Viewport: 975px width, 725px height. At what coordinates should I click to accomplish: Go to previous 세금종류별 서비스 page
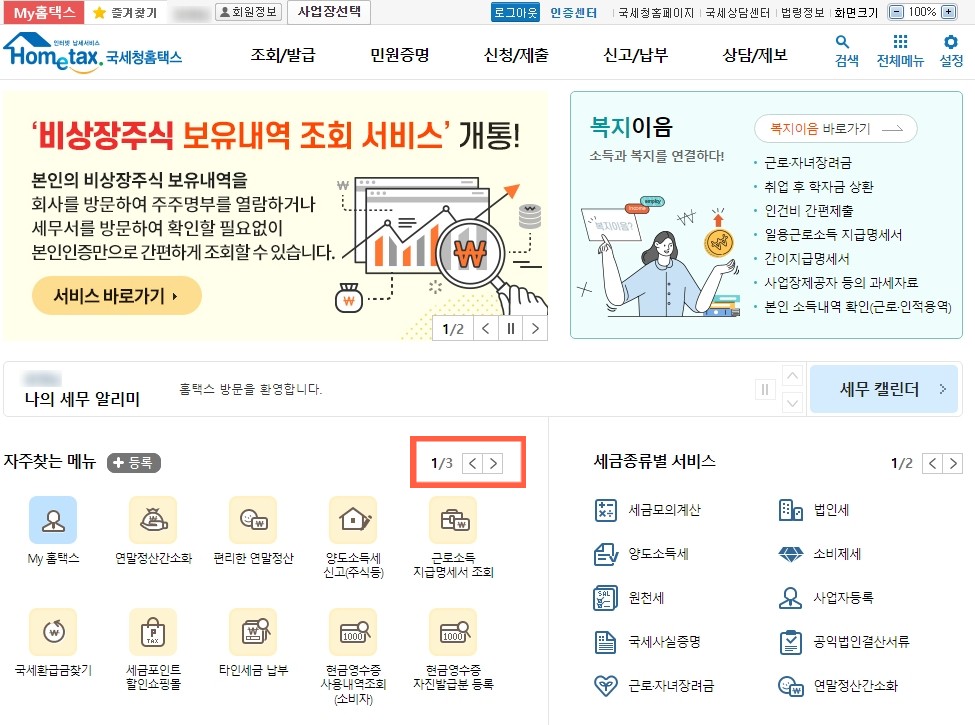(x=931, y=464)
